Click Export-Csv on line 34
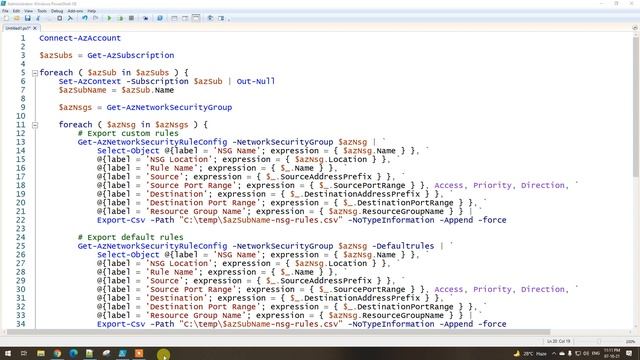 coord(121,324)
